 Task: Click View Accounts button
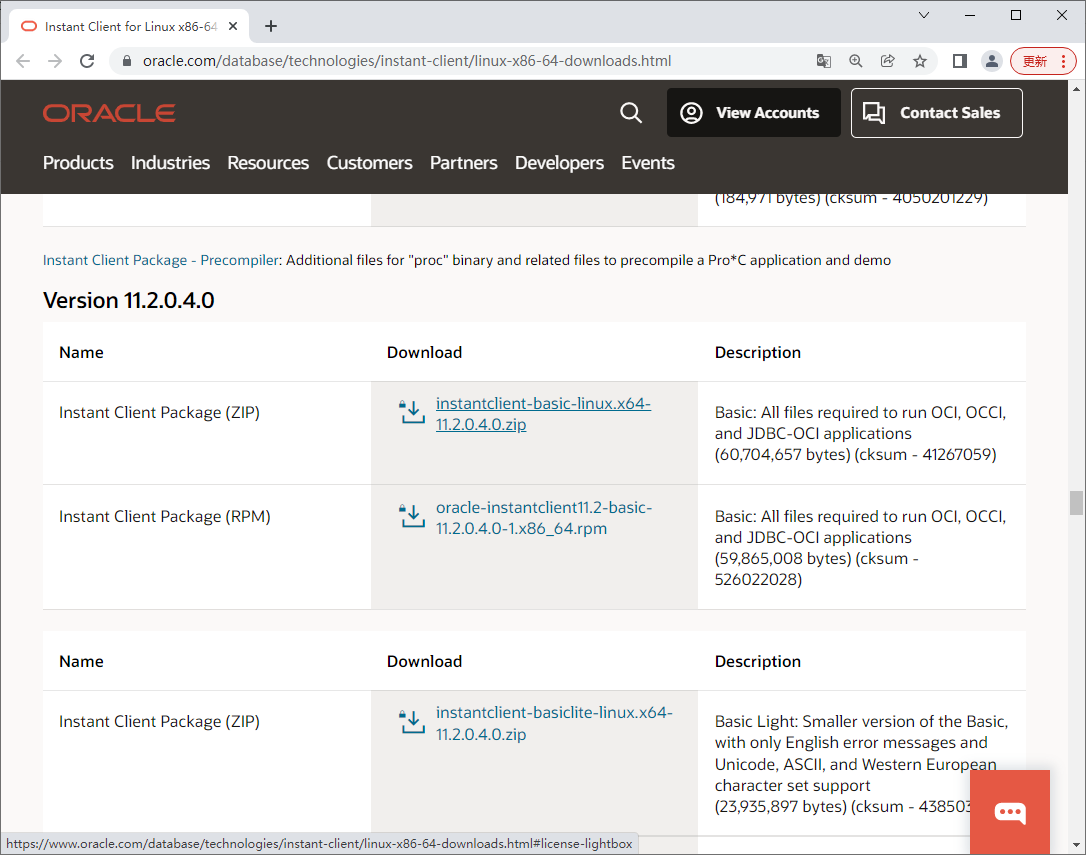(x=754, y=112)
